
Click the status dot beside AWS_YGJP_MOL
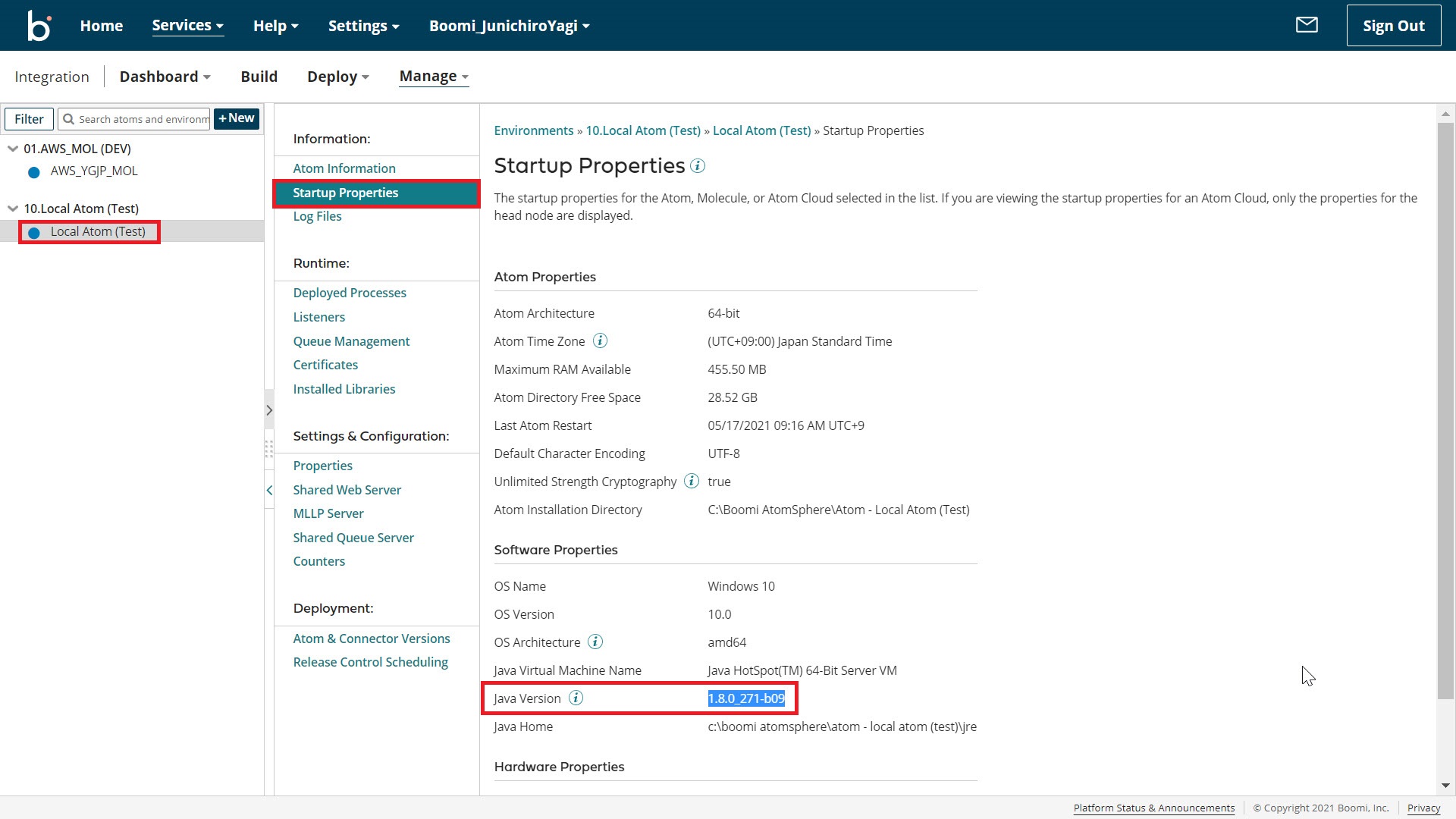pos(33,172)
